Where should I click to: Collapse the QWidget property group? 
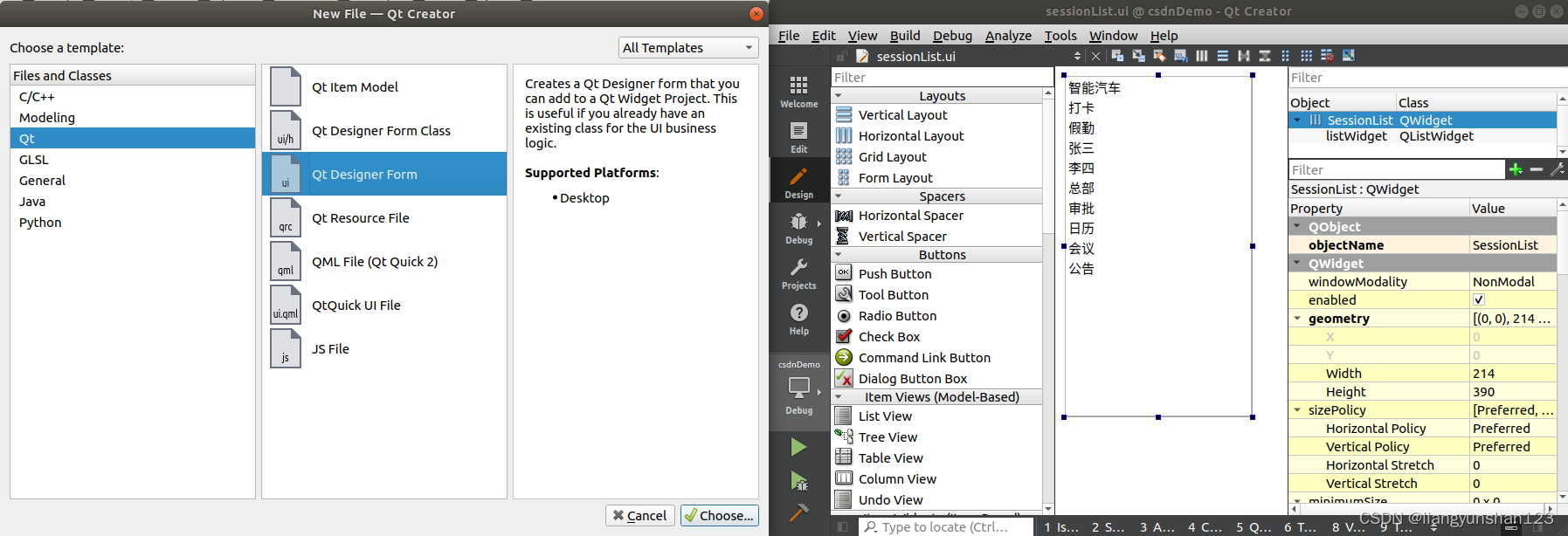tap(1297, 264)
